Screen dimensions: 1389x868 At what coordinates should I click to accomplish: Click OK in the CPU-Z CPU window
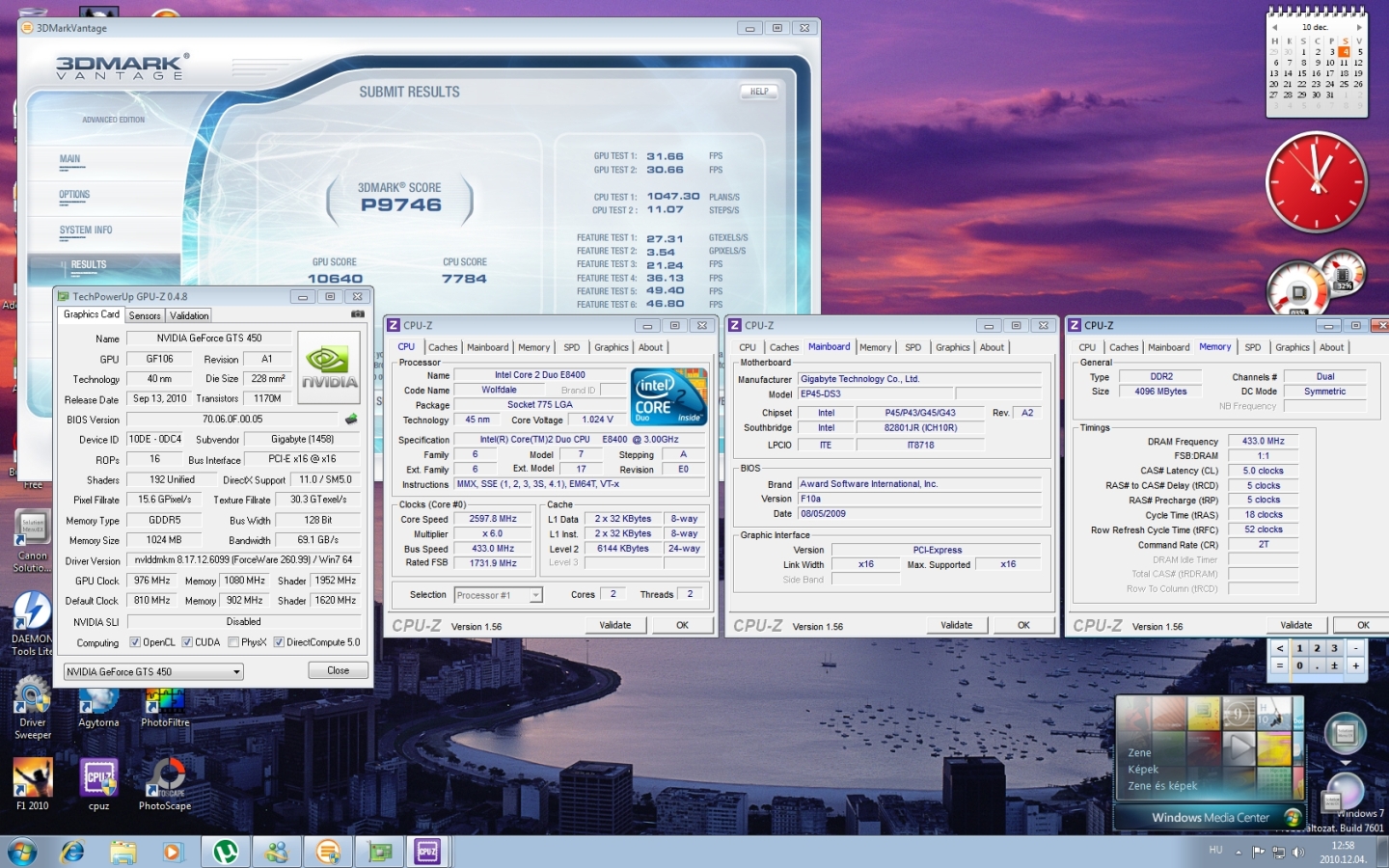coord(682,625)
